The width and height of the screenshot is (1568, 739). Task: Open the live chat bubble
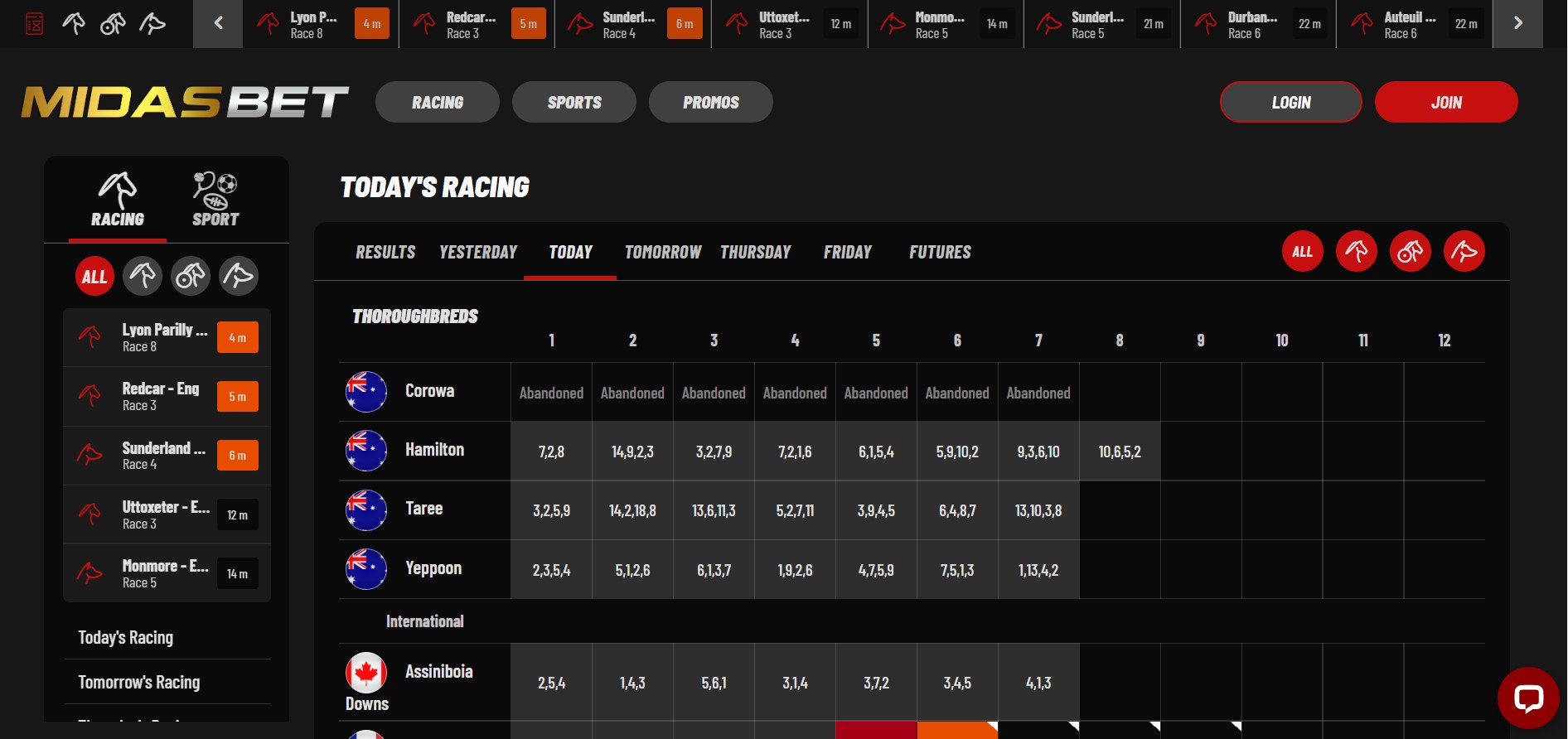[x=1528, y=698]
